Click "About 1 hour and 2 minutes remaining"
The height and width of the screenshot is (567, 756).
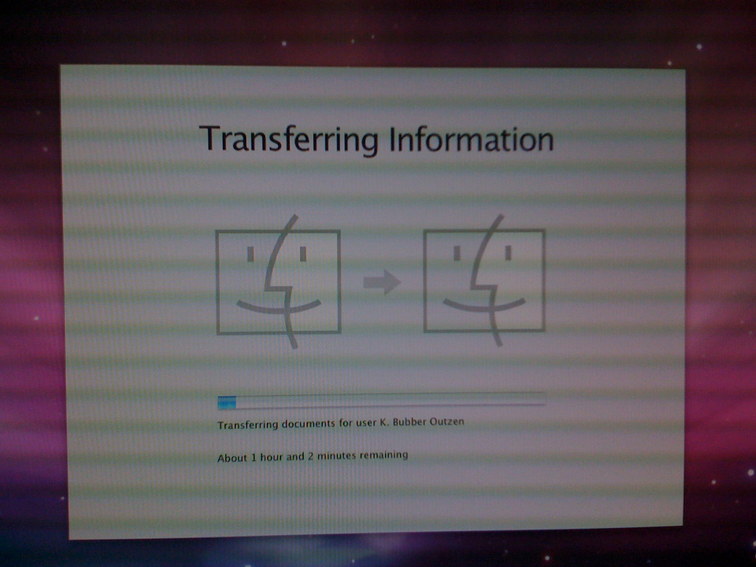coord(312,456)
